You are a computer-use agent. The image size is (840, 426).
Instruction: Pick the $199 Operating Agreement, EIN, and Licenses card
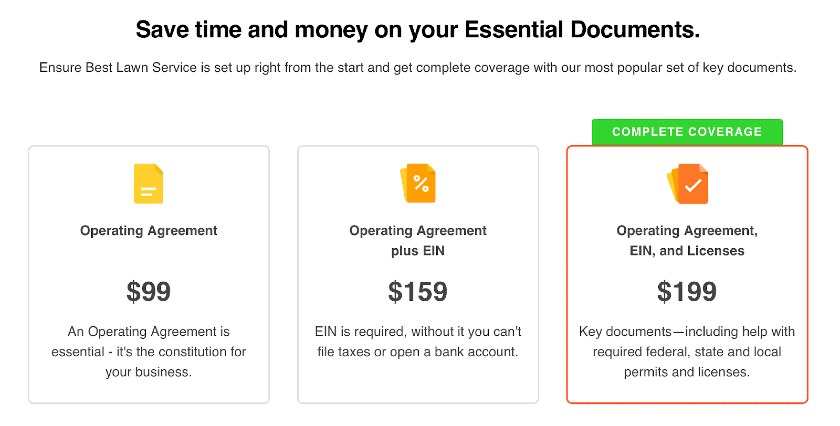tap(687, 274)
